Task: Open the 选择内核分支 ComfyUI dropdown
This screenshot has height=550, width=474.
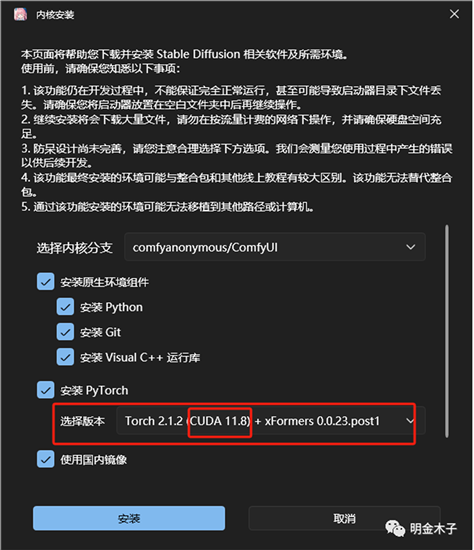Action: click(x=275, y=247)
